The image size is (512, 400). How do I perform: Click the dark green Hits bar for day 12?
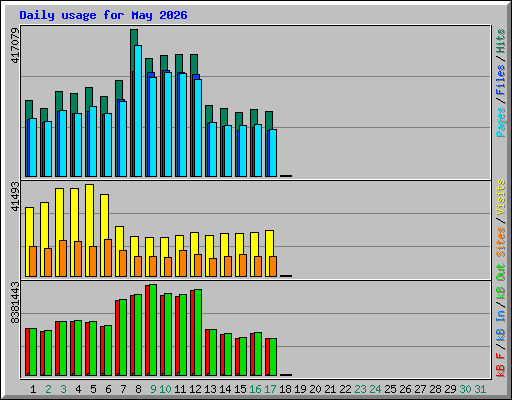click(x=194, y=64)
